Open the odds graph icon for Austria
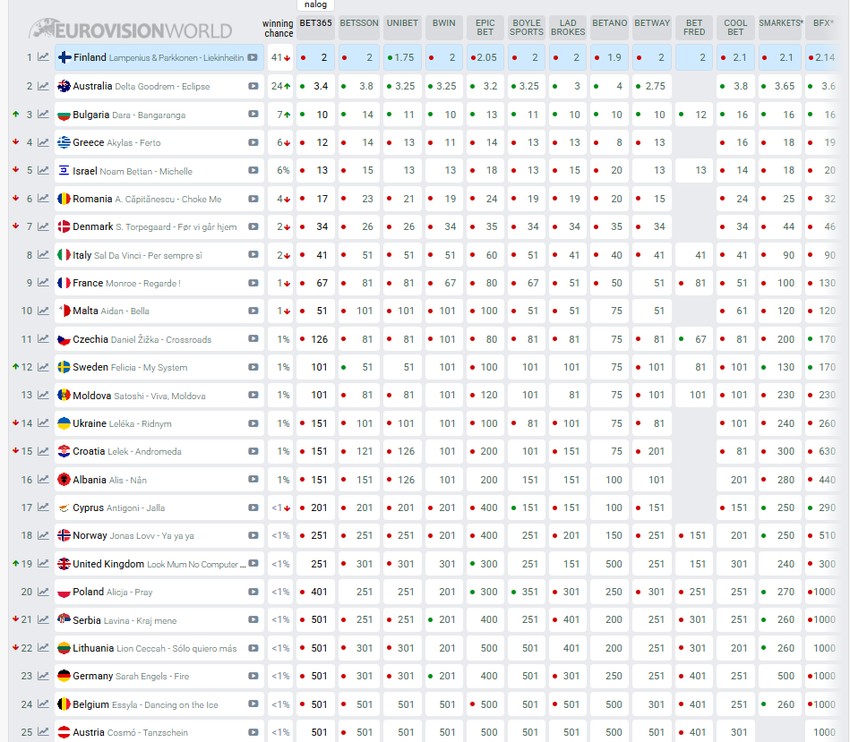This screenshot has height=742, width=850. click(43, 732)
